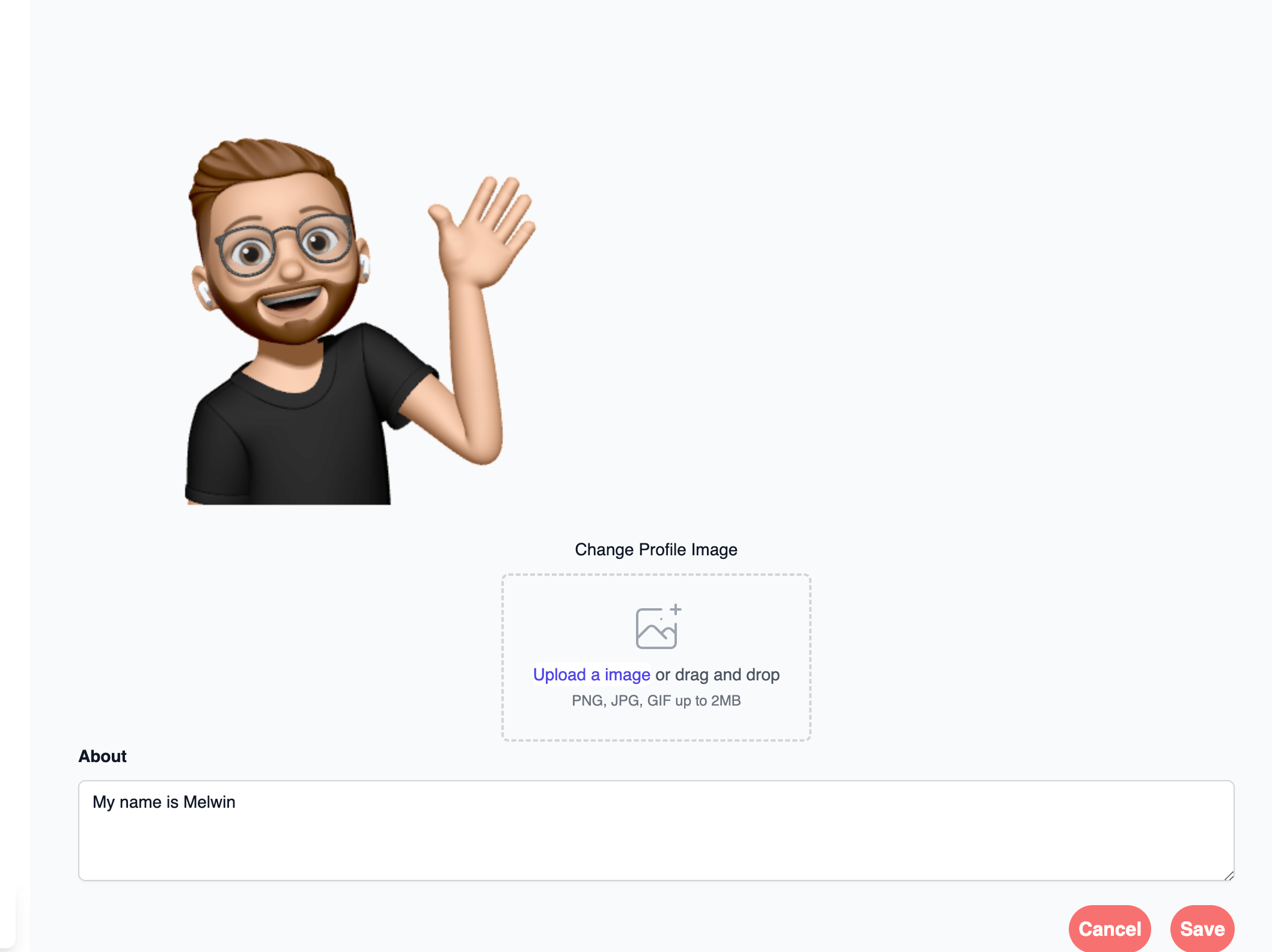
Task: Click 'PNG, JPG, GIF up to 2MB' hint
Action: point(656,701)
